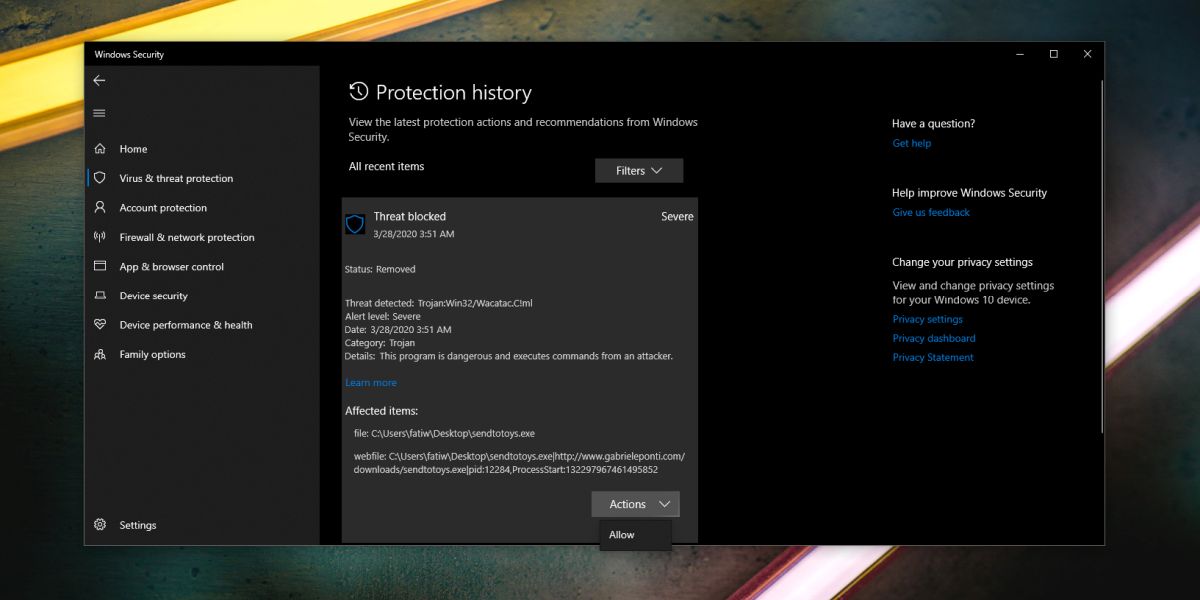Maximize the Windows Security window
1200x600 pixels.
1053,54
